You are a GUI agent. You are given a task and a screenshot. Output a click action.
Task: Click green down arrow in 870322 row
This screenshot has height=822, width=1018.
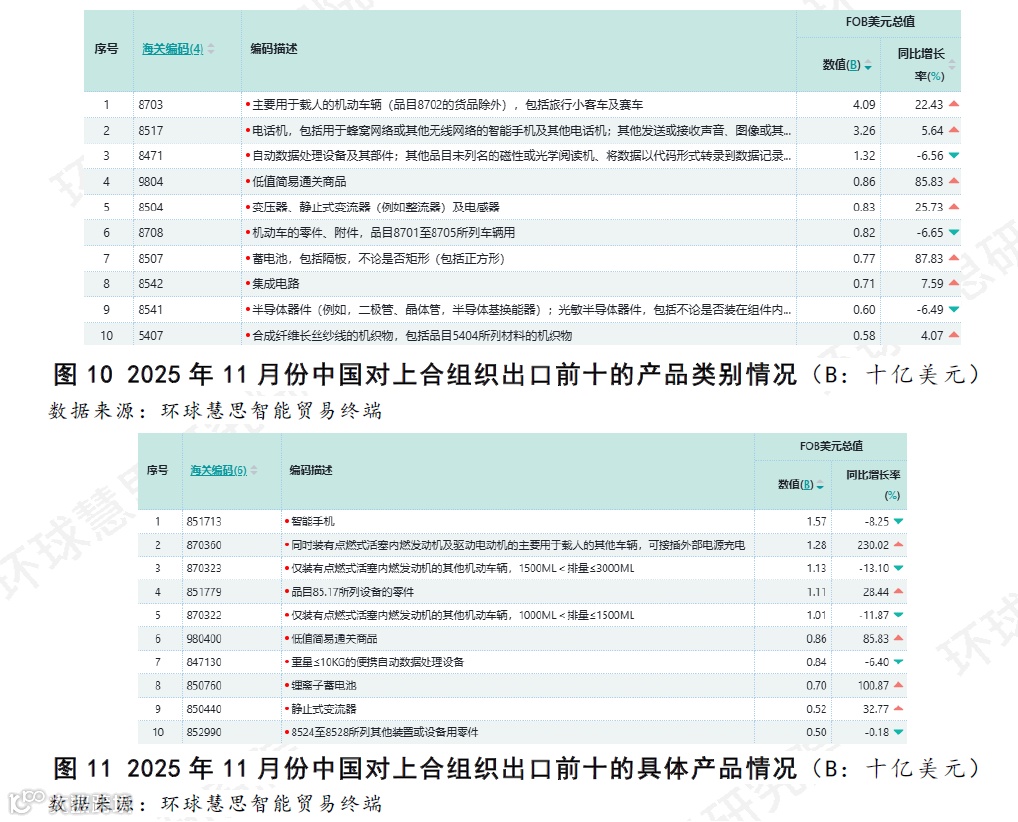(x=899, y=614)
